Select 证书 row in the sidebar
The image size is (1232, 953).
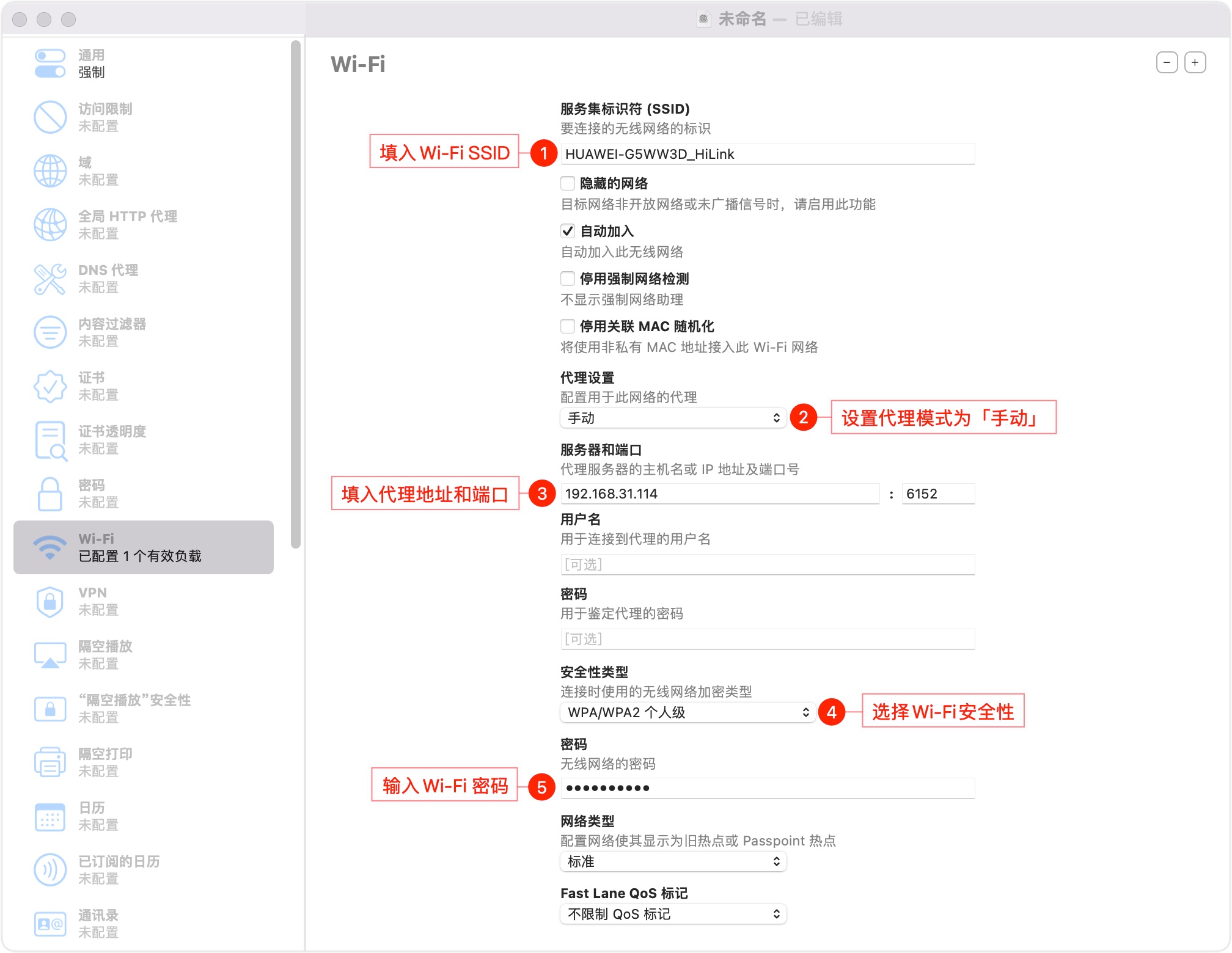[144, 386]
